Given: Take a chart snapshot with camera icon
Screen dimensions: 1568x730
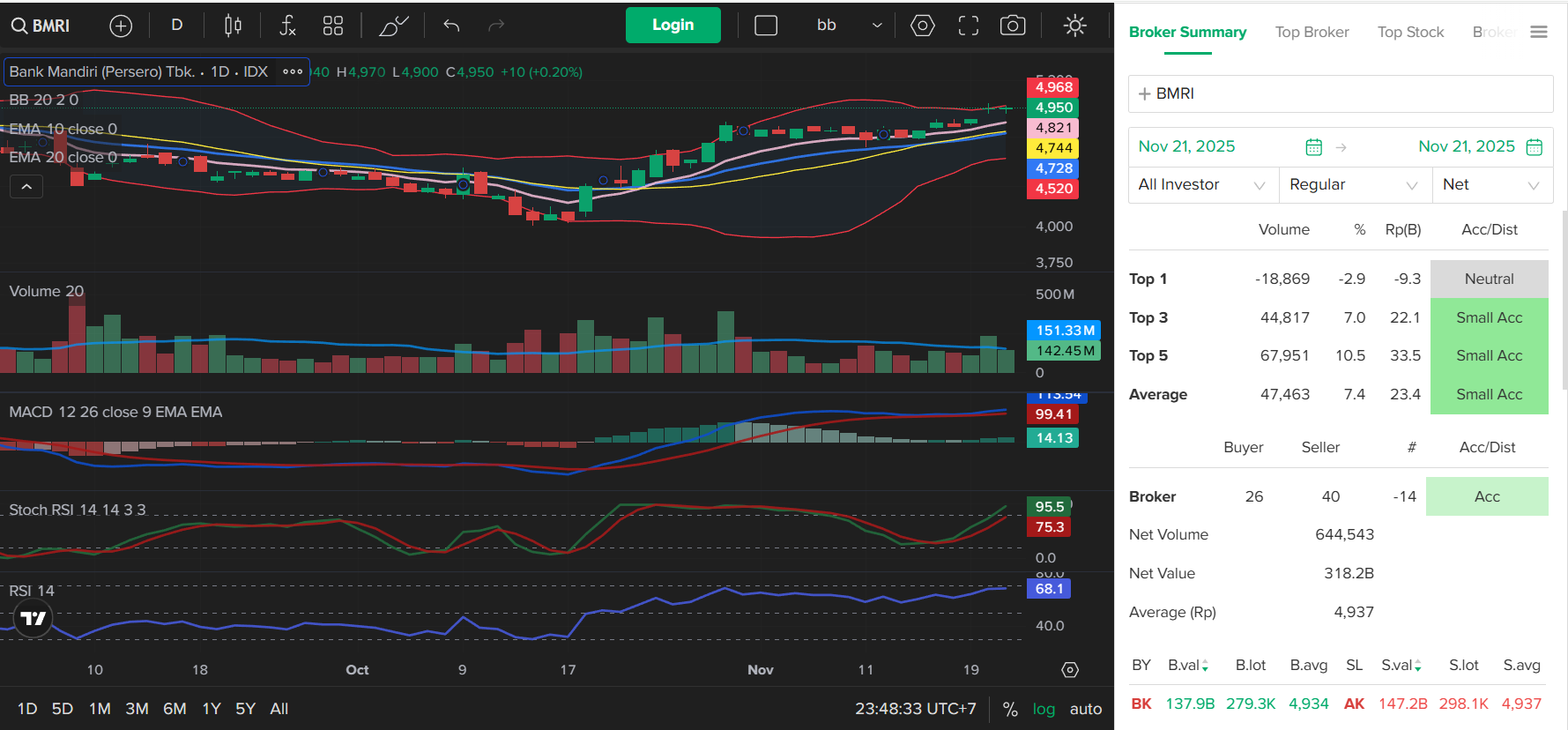Looking at the screenshot, I should tap(1013, 26).
